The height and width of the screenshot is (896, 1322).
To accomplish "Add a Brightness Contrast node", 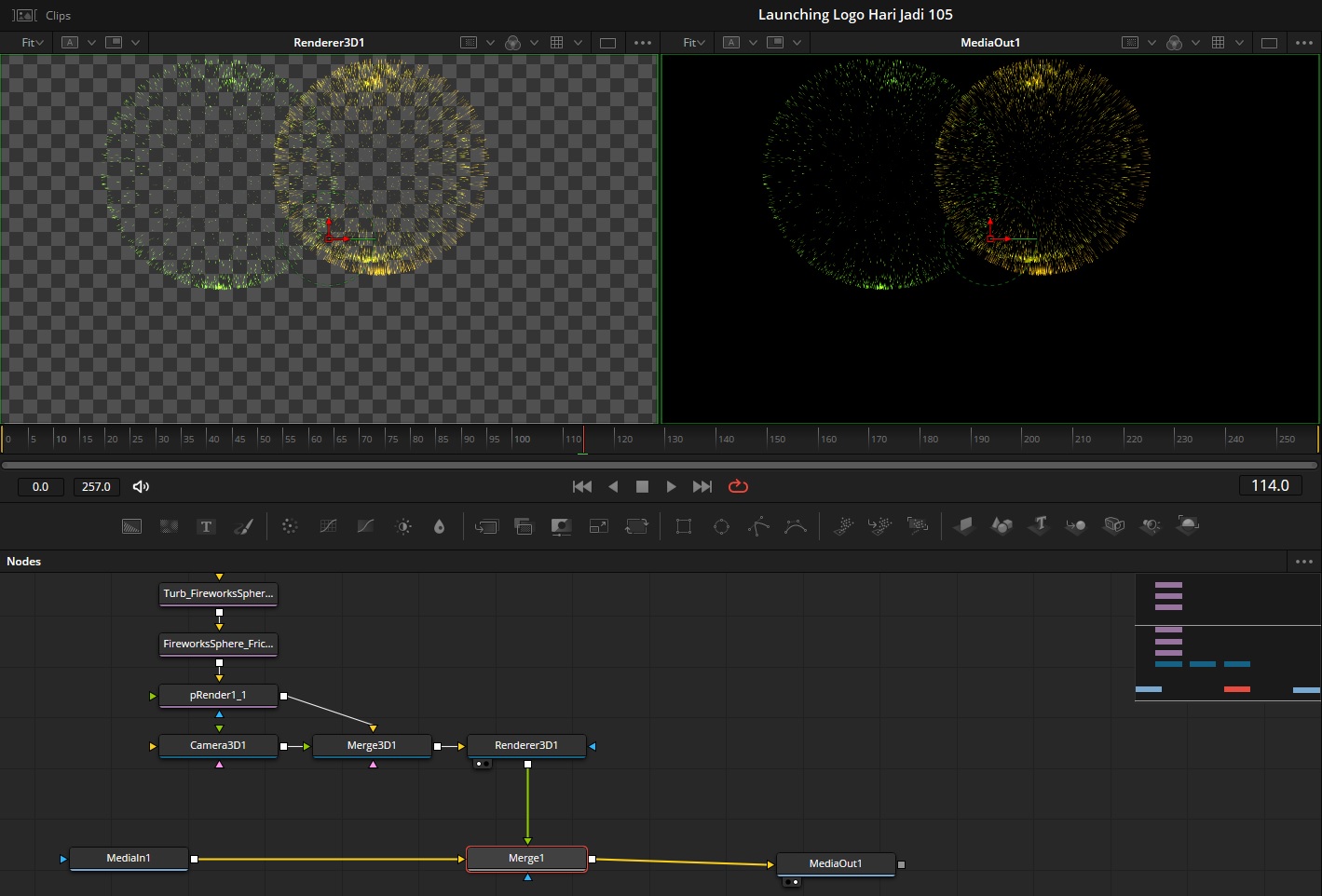I will 403,526.
